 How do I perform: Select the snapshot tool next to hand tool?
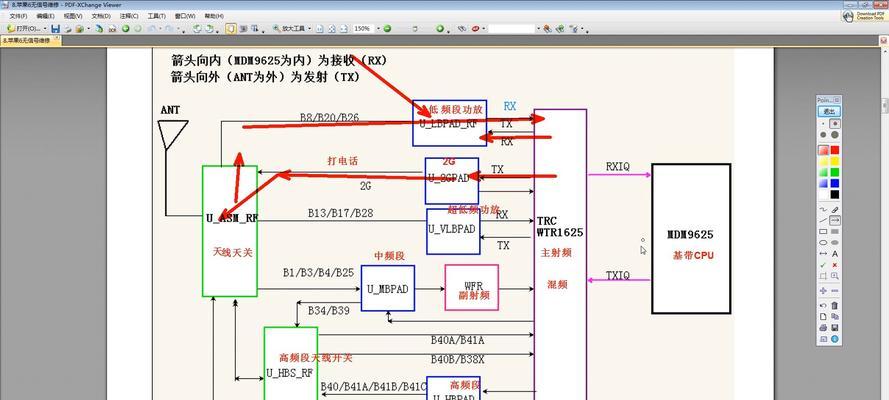click(243, 28)
